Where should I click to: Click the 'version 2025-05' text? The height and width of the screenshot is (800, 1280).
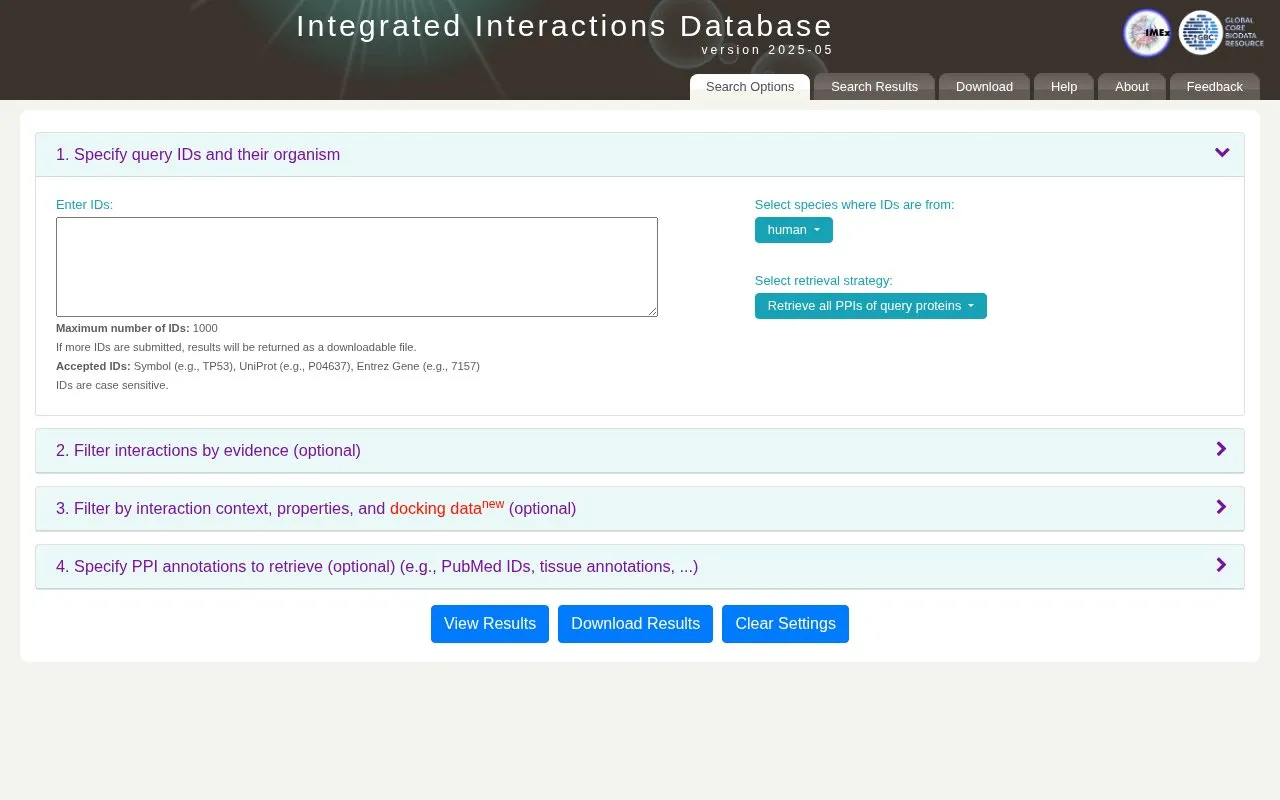pyautogui.click(x=767, y=50)
